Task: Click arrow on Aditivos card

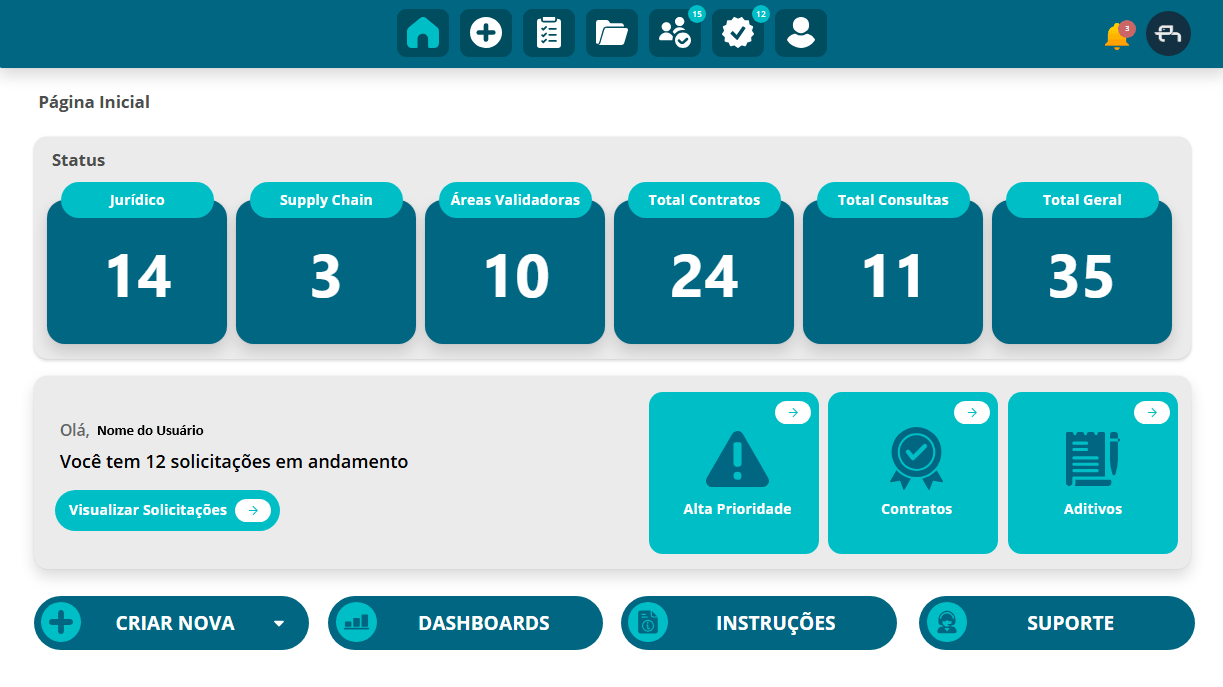Action: click(x=1152, y=412)
